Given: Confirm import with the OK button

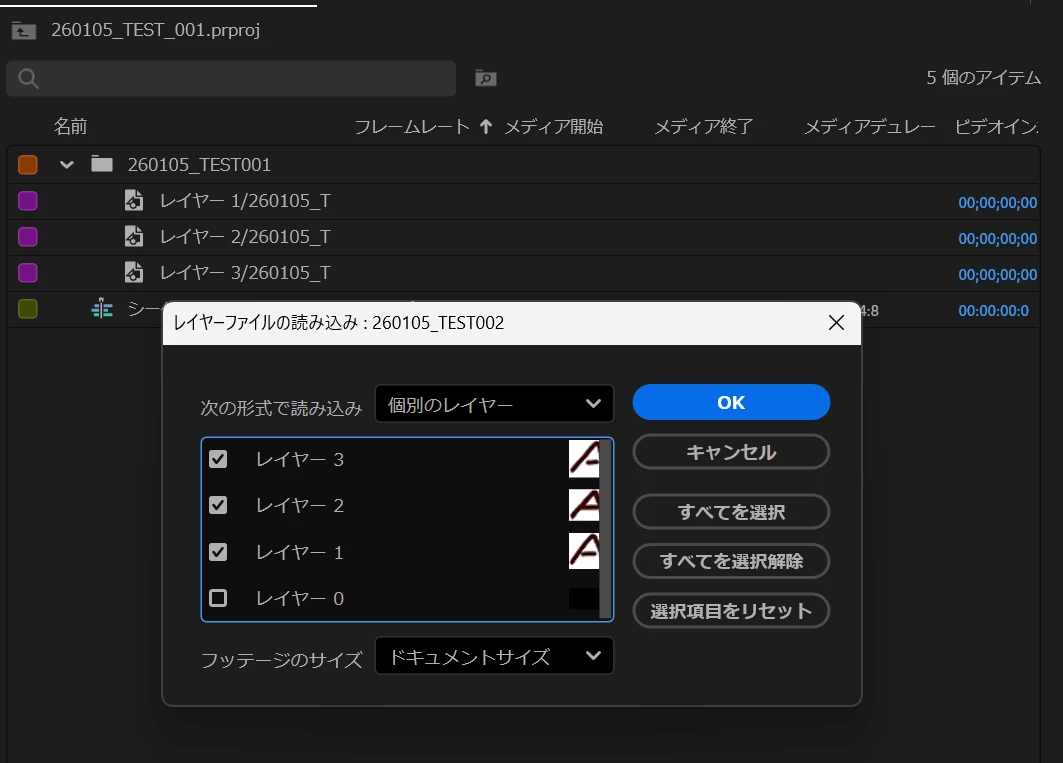Looking at the screenshot, I should (x=731, y=402).
